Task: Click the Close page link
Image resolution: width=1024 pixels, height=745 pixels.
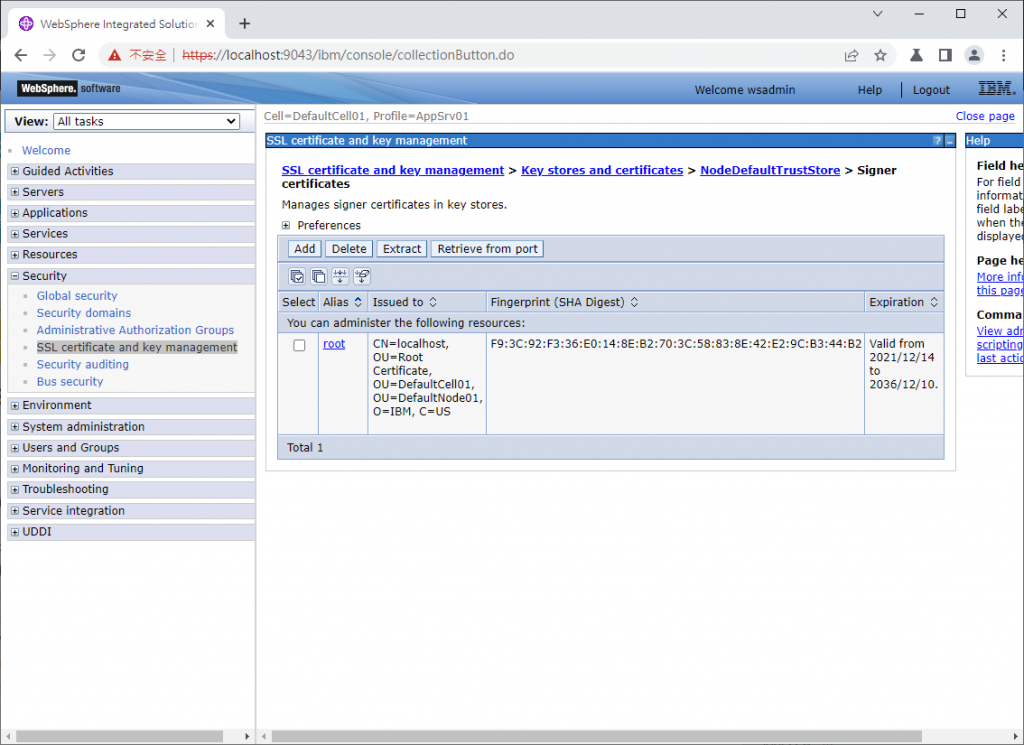Action: tap(985, 116)
